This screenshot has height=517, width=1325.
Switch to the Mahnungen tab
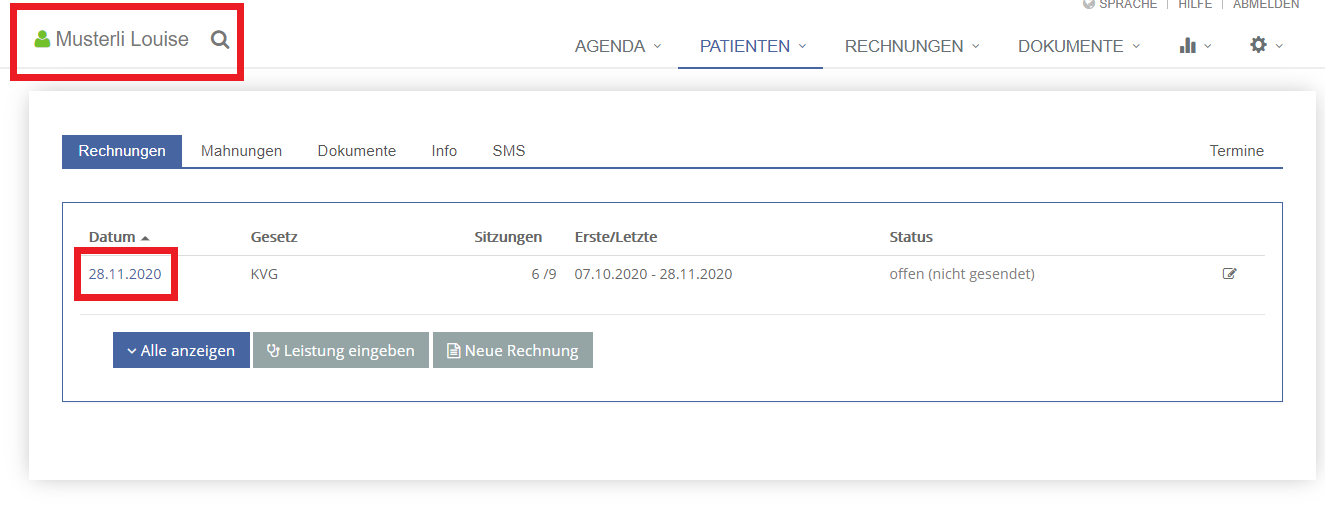[x=241, y=151]
